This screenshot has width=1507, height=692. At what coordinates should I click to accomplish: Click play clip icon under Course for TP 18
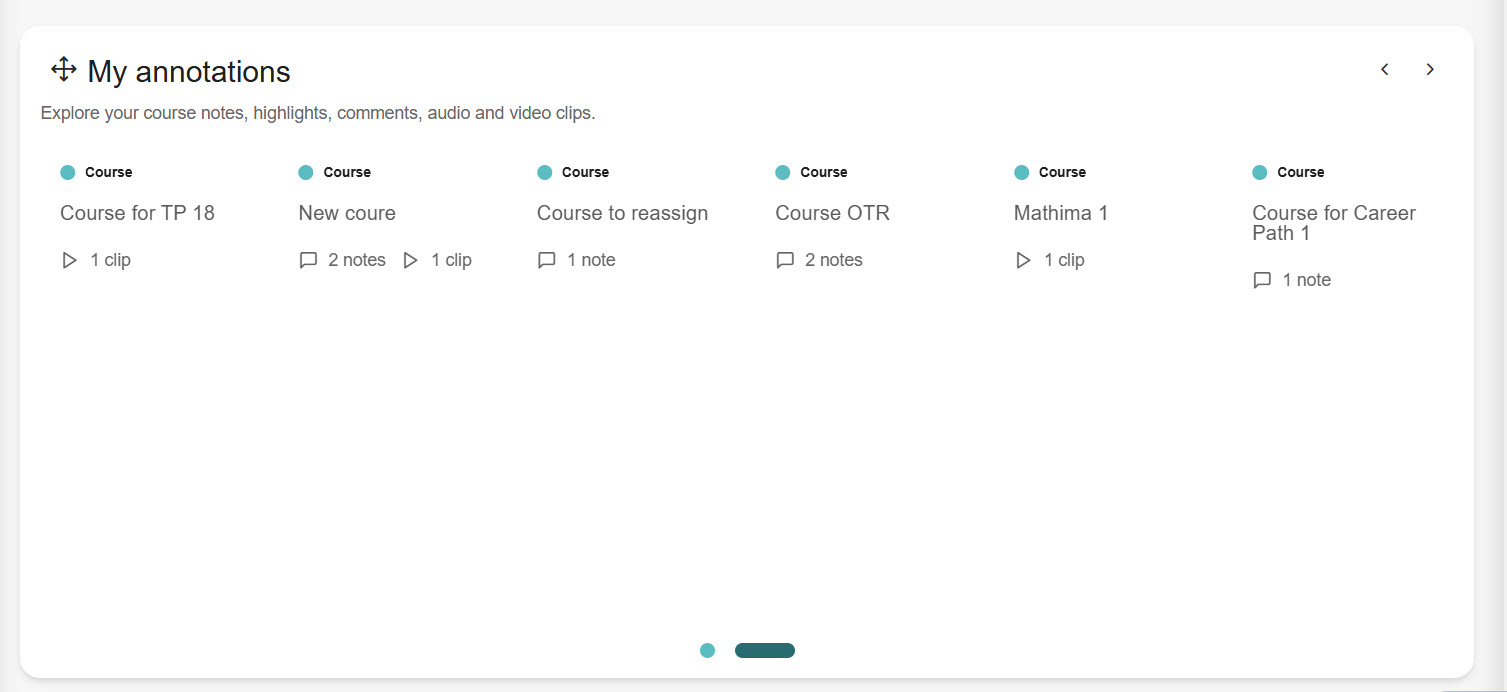click(x=69, y=260)
